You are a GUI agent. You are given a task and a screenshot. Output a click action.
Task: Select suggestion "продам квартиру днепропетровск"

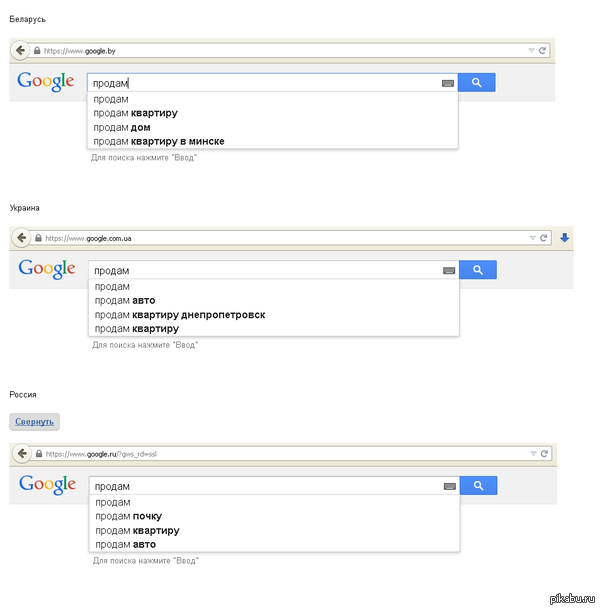click(180, 315)
